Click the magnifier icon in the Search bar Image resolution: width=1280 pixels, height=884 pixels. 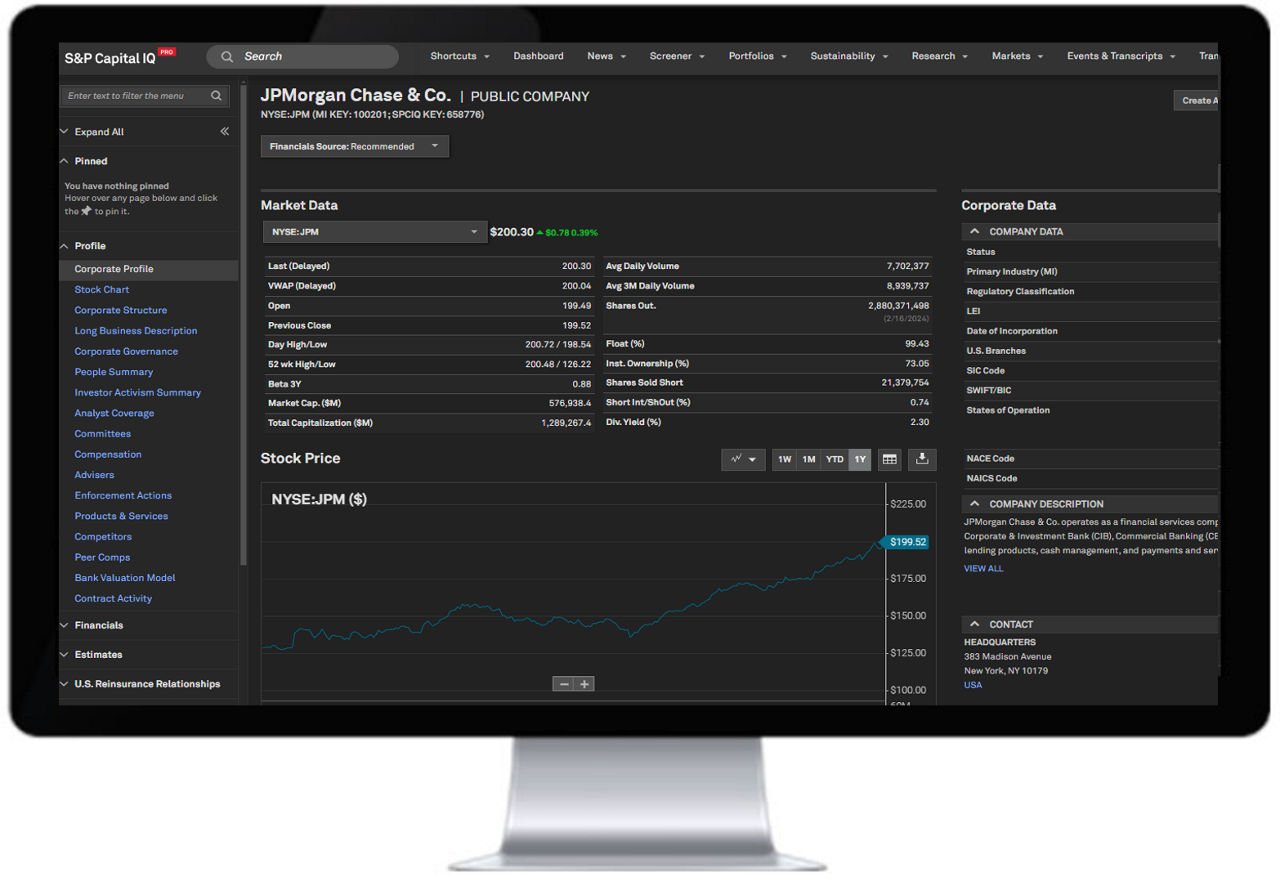point(227,57)
